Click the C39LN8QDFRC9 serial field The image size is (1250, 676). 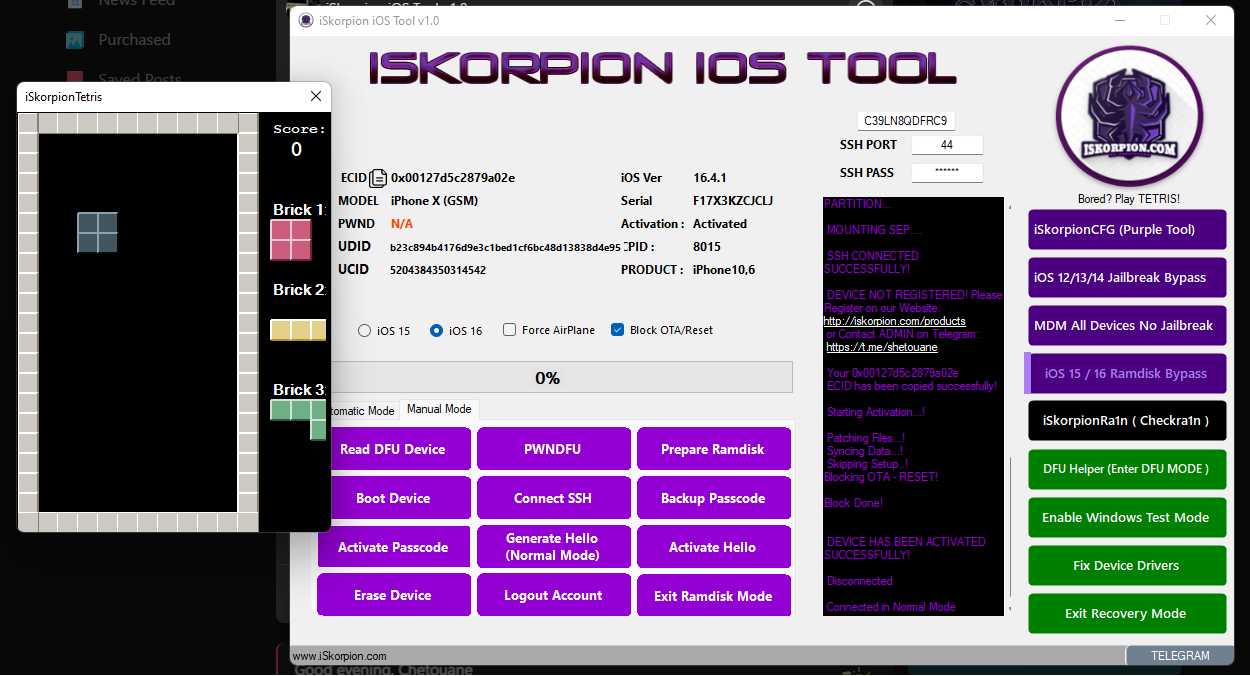[x=906, y=121]
